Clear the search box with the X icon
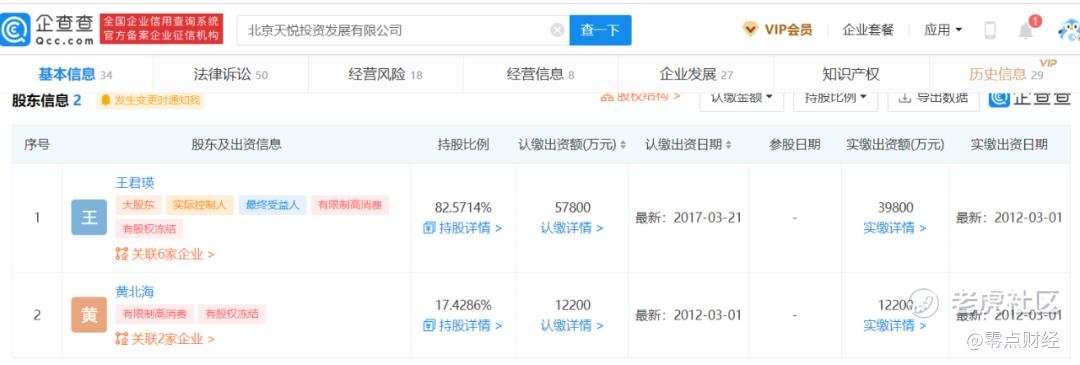The image size is (1080, 365). point(557,30)
